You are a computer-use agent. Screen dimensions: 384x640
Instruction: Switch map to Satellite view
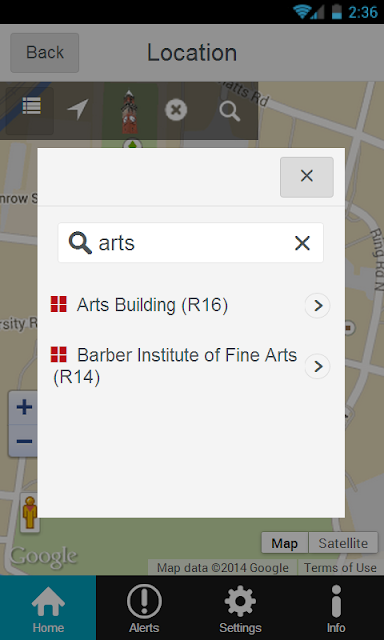[343, 543]
